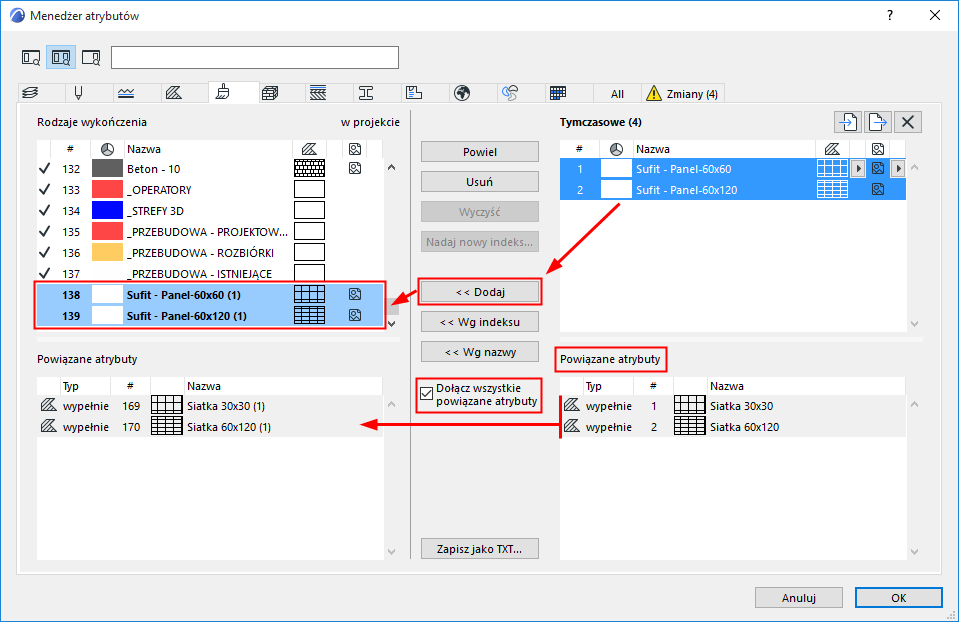Select Siatka 30x30 (1) related attribute
The image size is (959, 622).
point(210,406)
